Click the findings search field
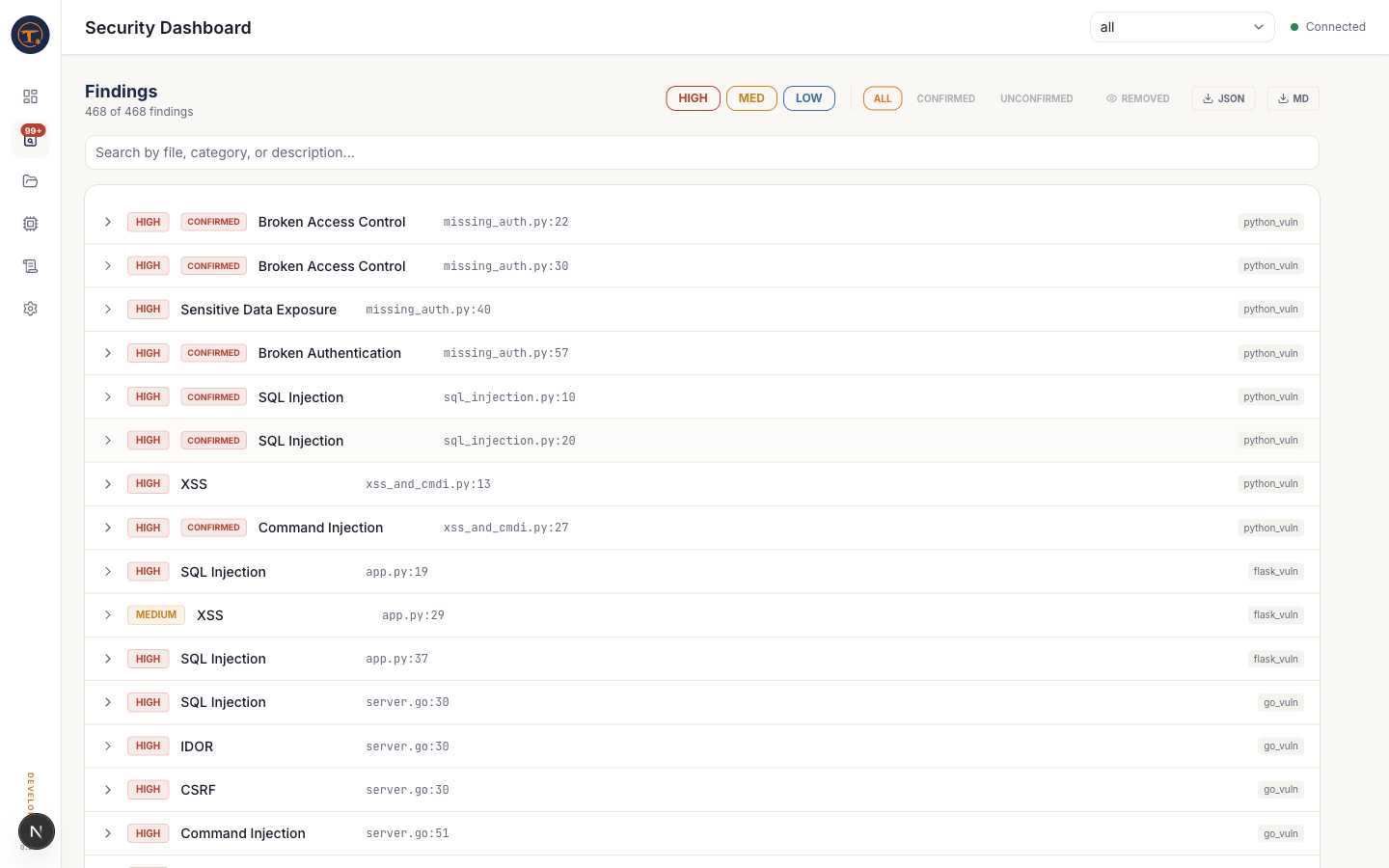This screenshot has width=1389, height=868. (701, 152)
